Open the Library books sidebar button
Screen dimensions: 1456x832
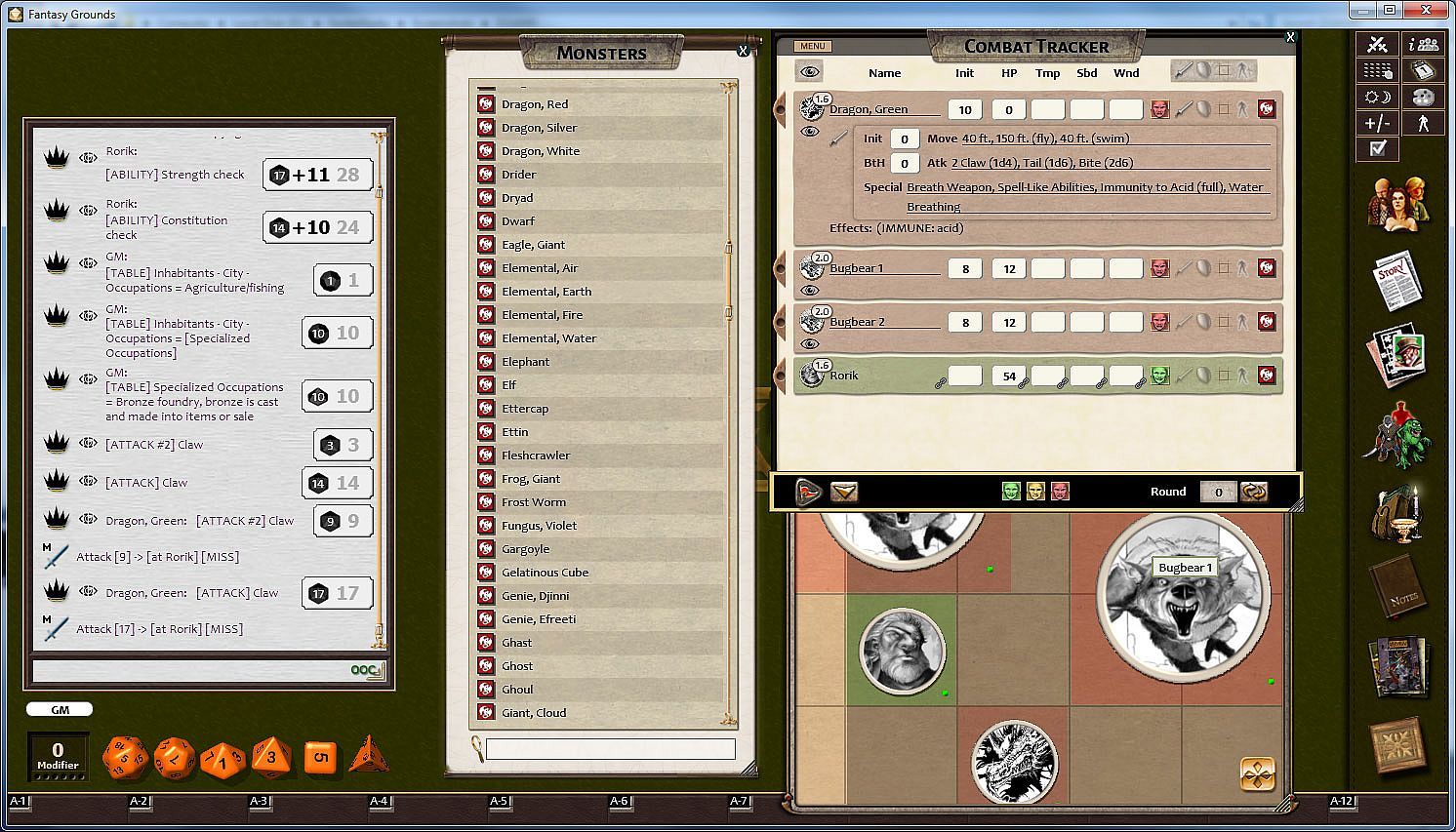click(1398, 666)
